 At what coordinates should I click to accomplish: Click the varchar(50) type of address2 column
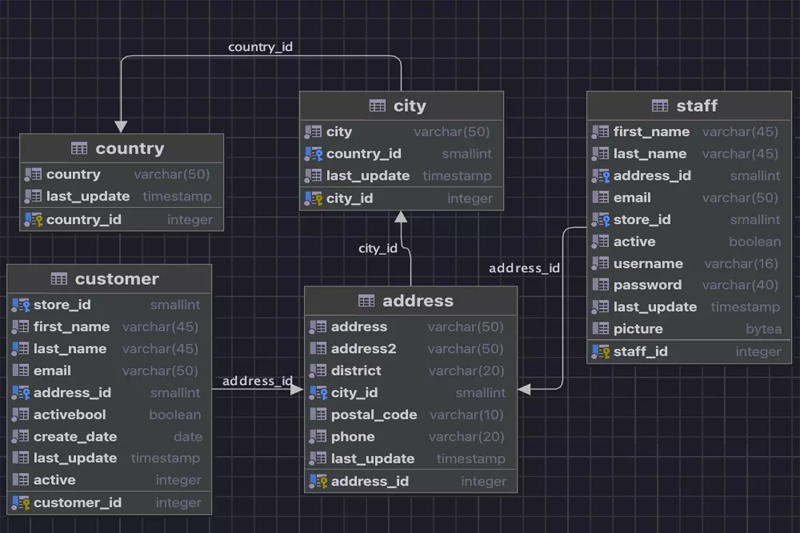465,349
